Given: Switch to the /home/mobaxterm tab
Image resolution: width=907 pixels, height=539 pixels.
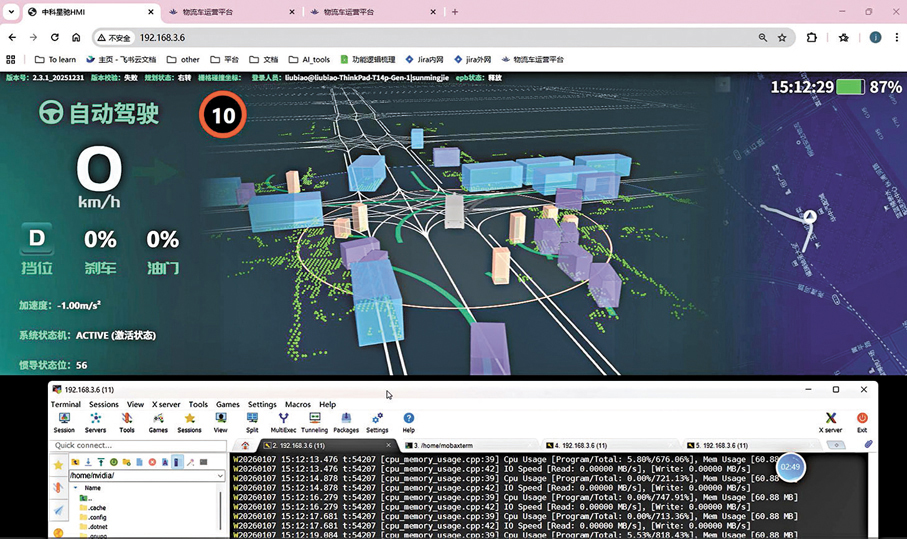Looking at the screenshot, I should pyautogui.click(x=438, y=445).
